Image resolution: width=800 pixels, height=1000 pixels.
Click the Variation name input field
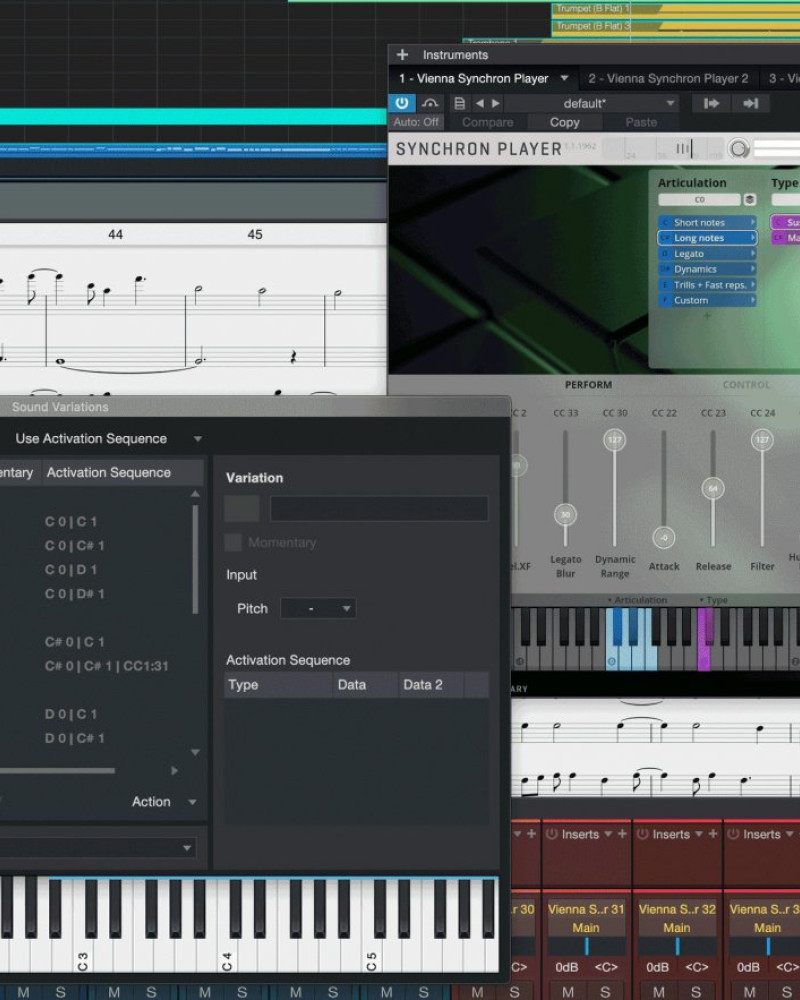click(379, 509)
